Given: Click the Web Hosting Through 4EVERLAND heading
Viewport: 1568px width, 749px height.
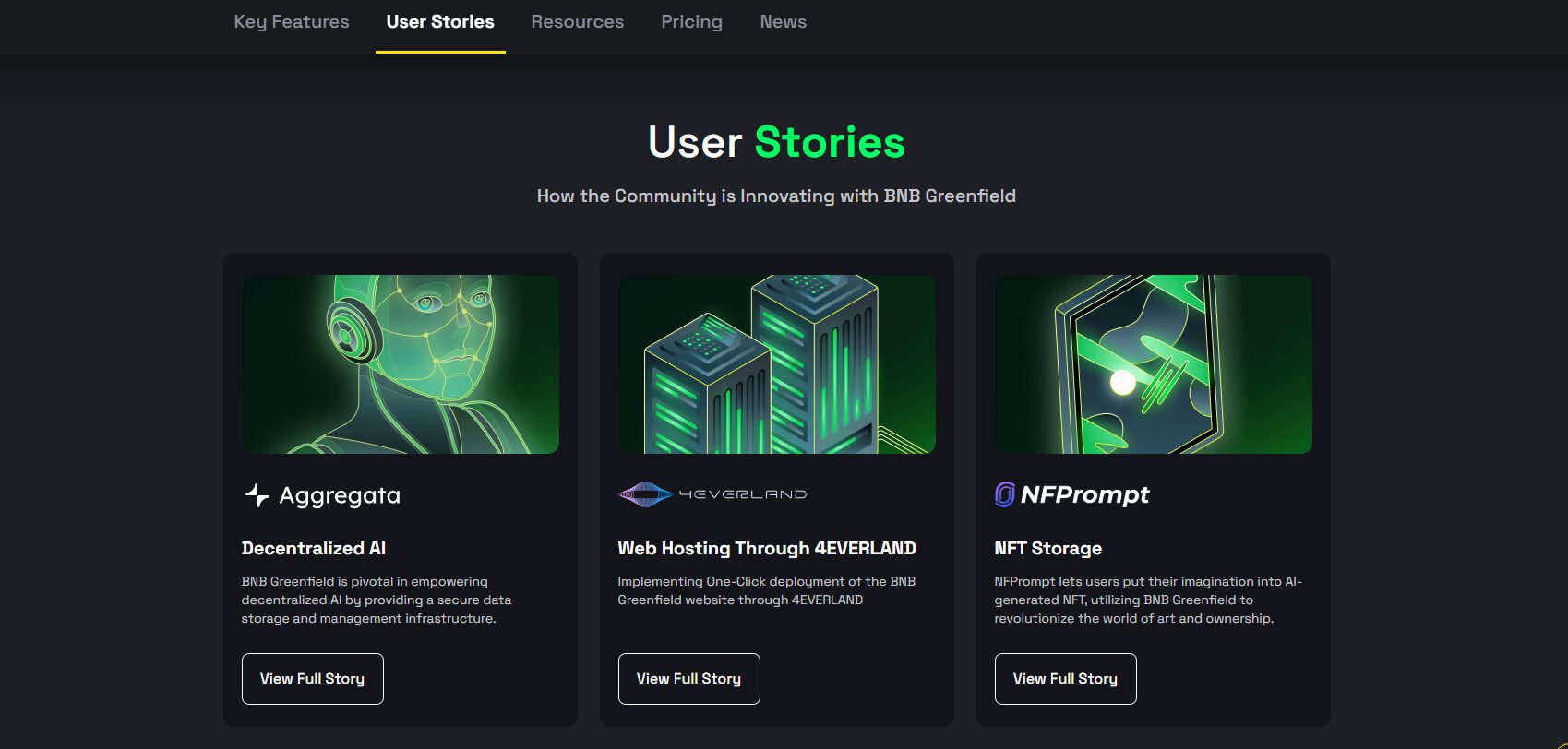Looking at the screenshot, I should 767,548.
